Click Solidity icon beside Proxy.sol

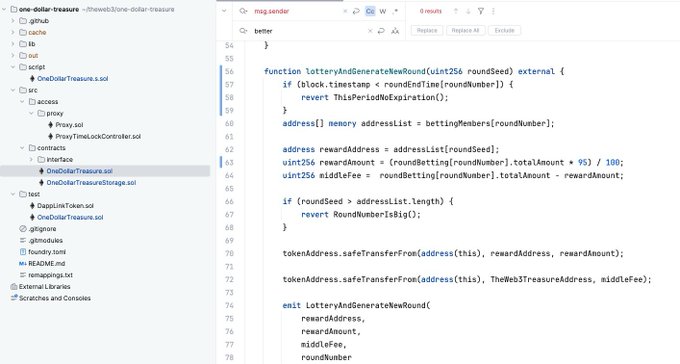click(50, 125)
